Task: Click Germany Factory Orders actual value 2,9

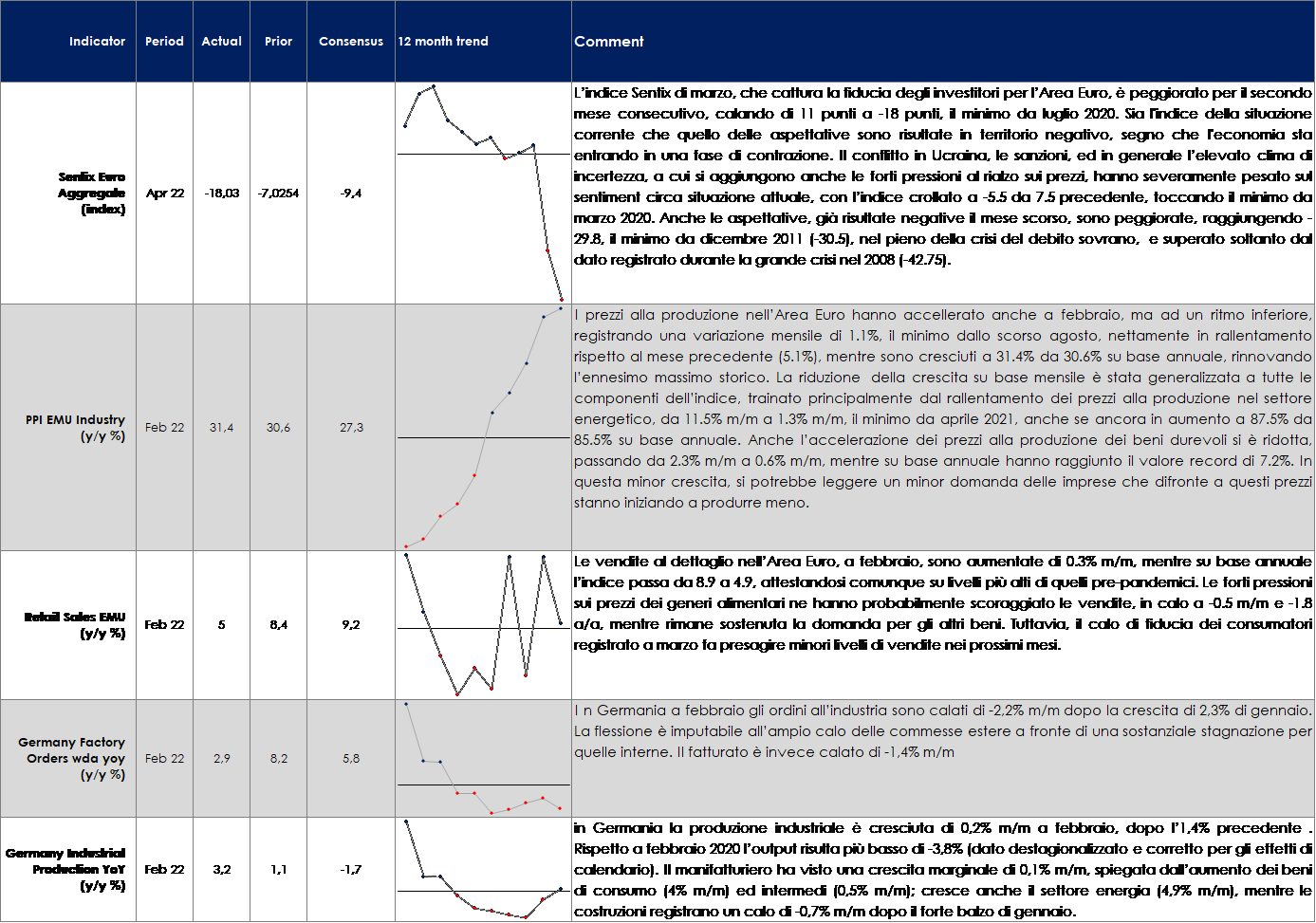Action: coord(221,759)
